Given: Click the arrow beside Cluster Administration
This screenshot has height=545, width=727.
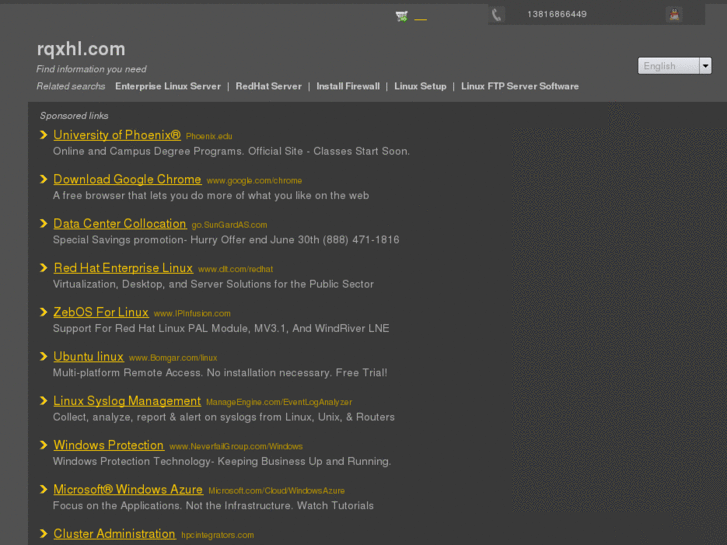Looking at the screenshot, I should [44, 534].
